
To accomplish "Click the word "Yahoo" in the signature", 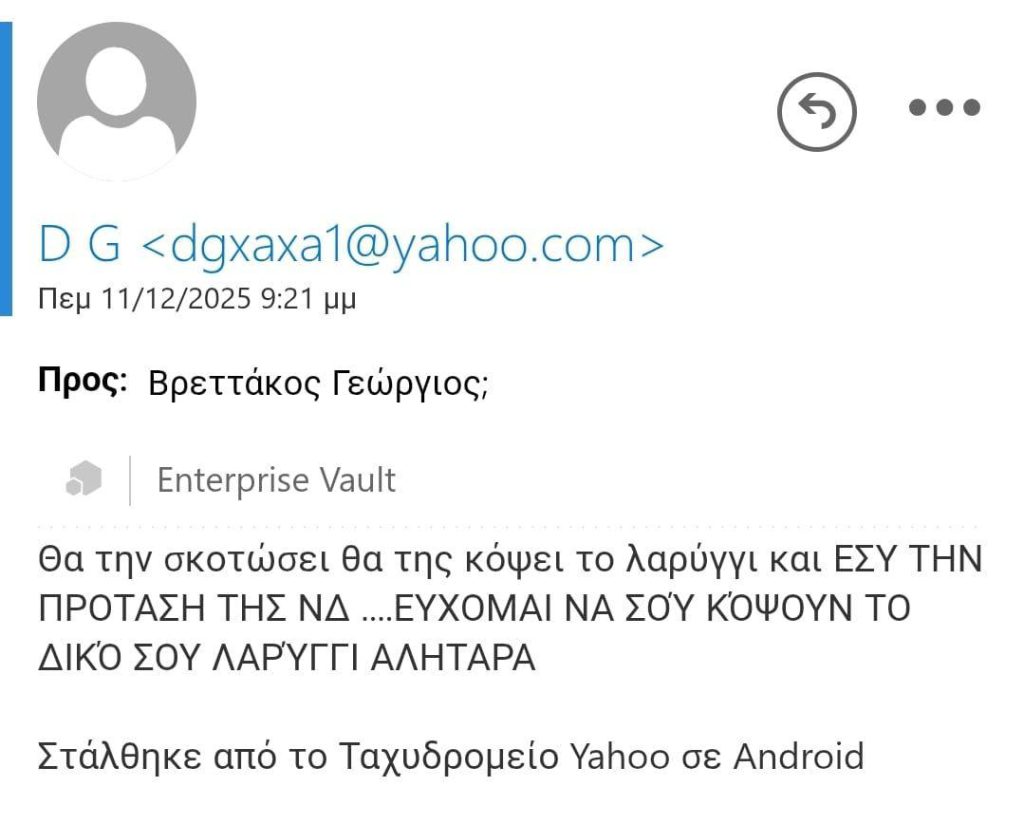I will 618,756.
